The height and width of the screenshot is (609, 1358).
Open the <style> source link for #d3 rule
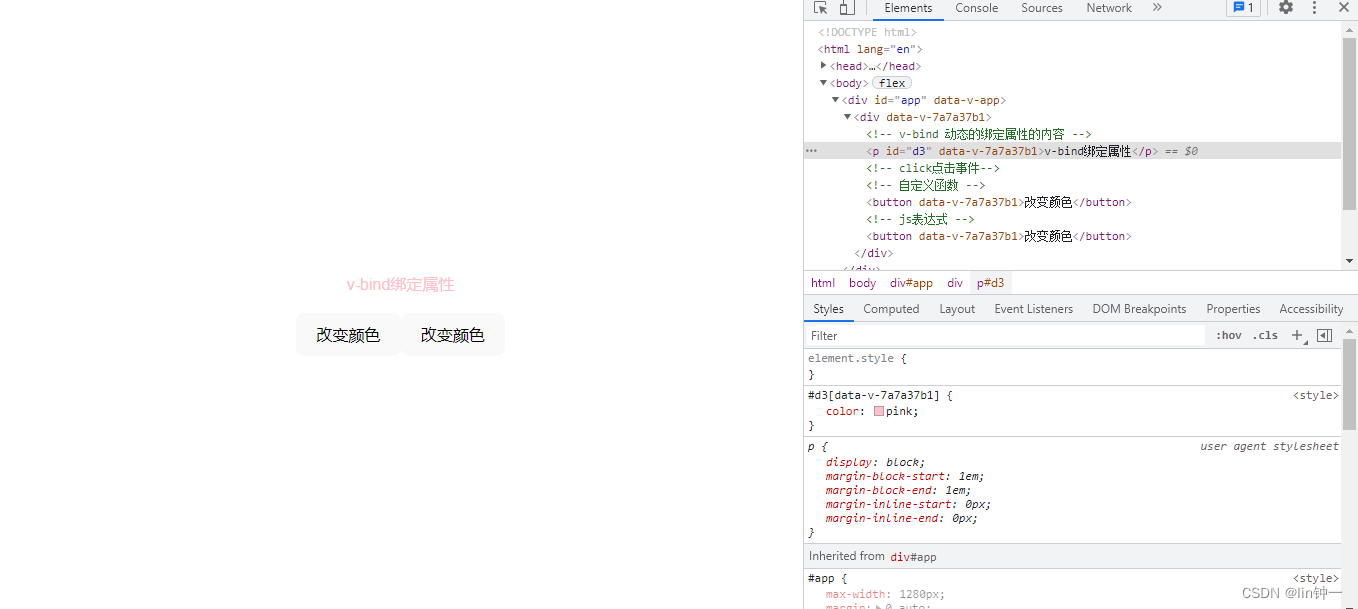tap(1315, 396)
